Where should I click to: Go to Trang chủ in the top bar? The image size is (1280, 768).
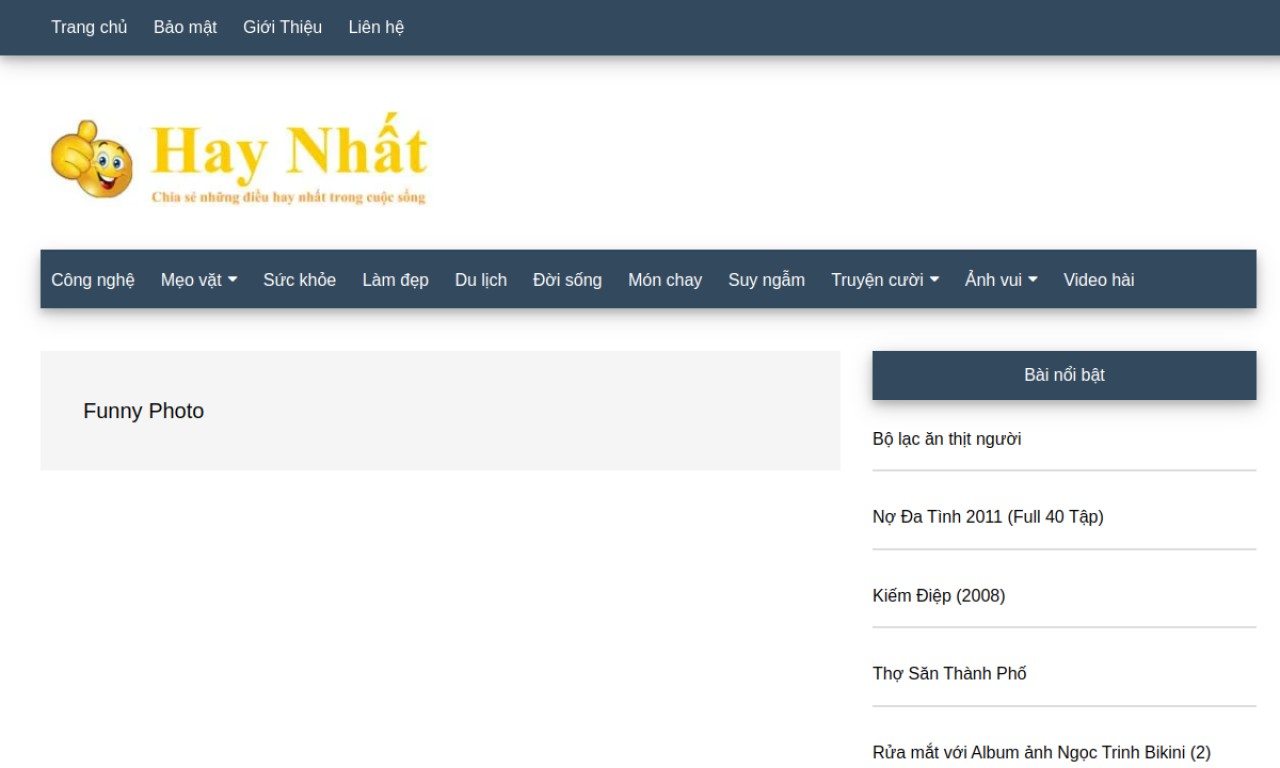coord(89,27)
